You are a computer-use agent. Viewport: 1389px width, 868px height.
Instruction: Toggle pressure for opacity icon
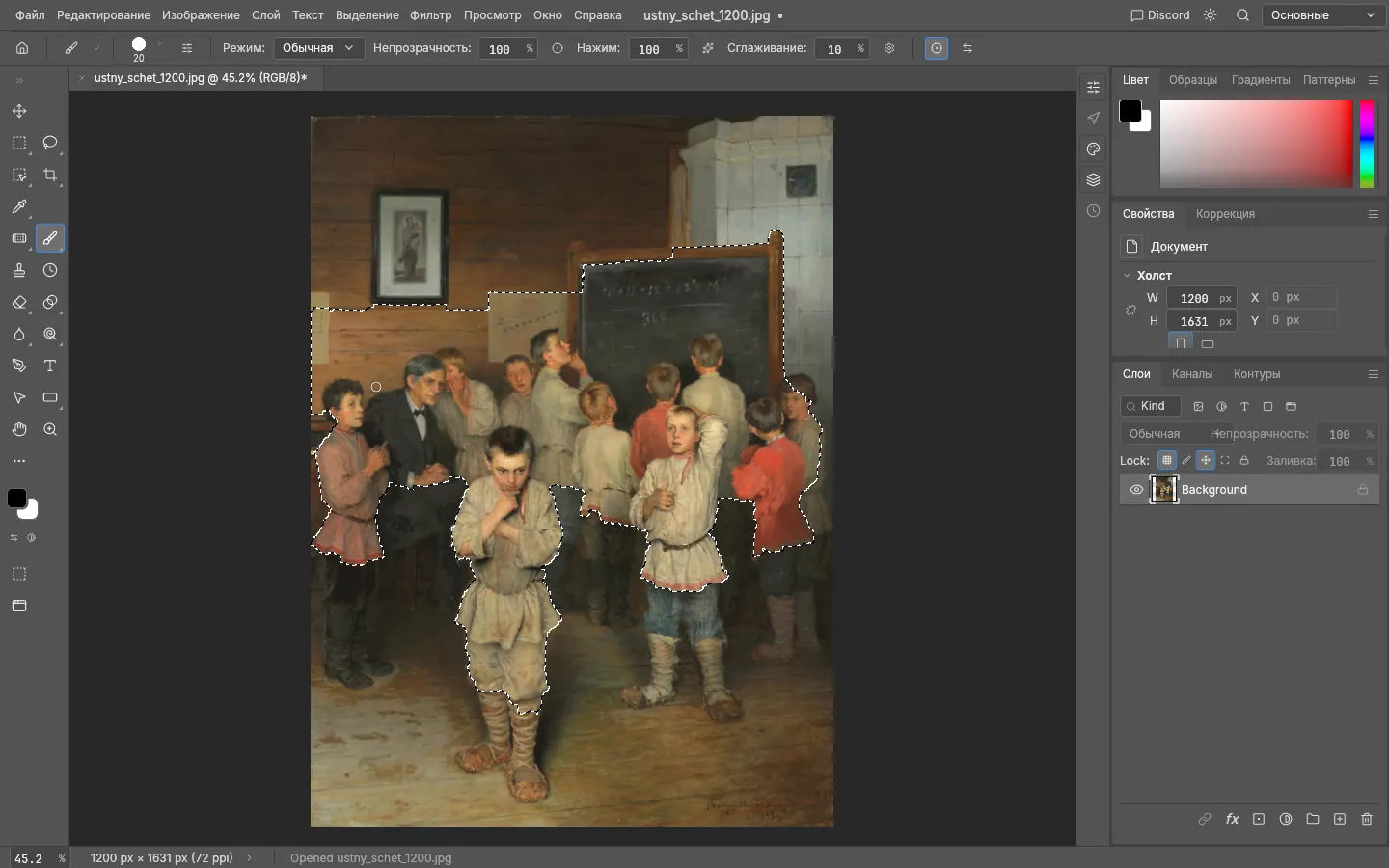558,48
